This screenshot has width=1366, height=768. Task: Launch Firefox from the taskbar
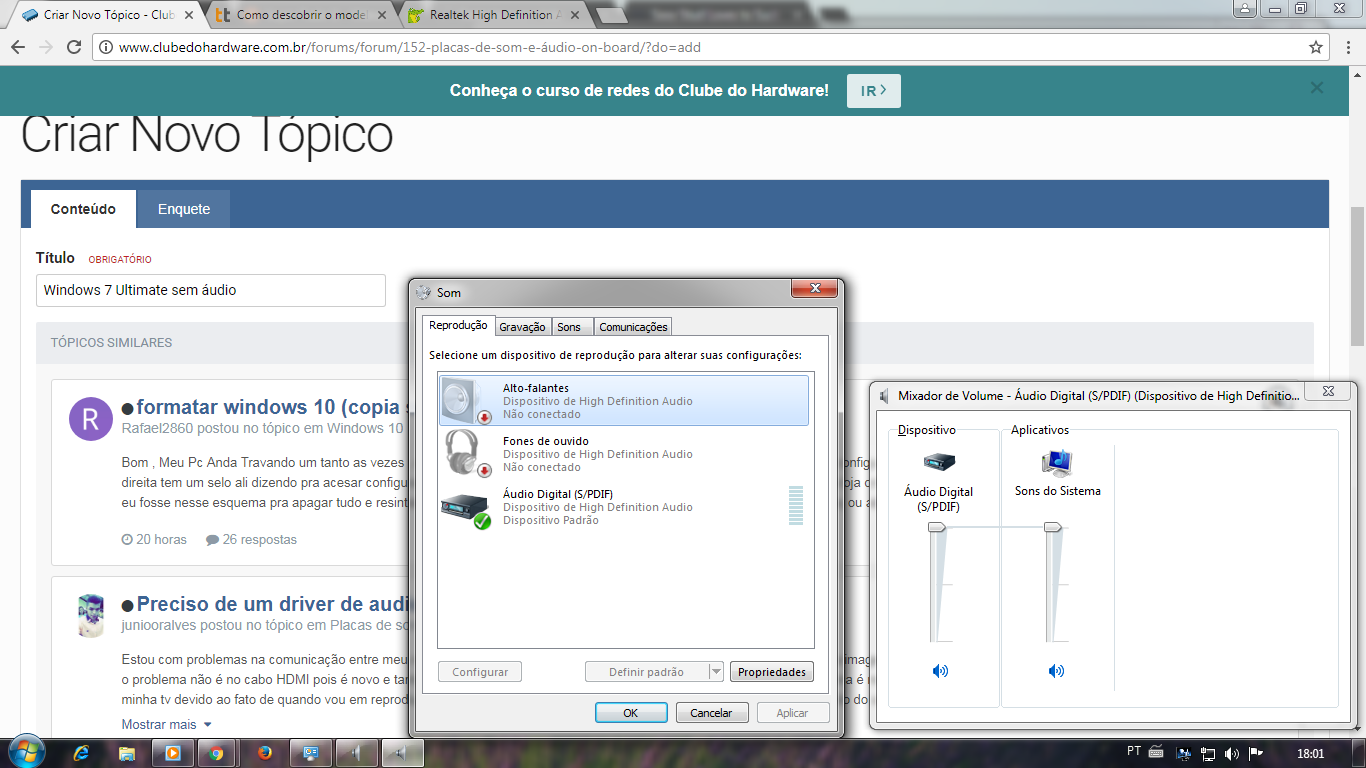(265, 753)
